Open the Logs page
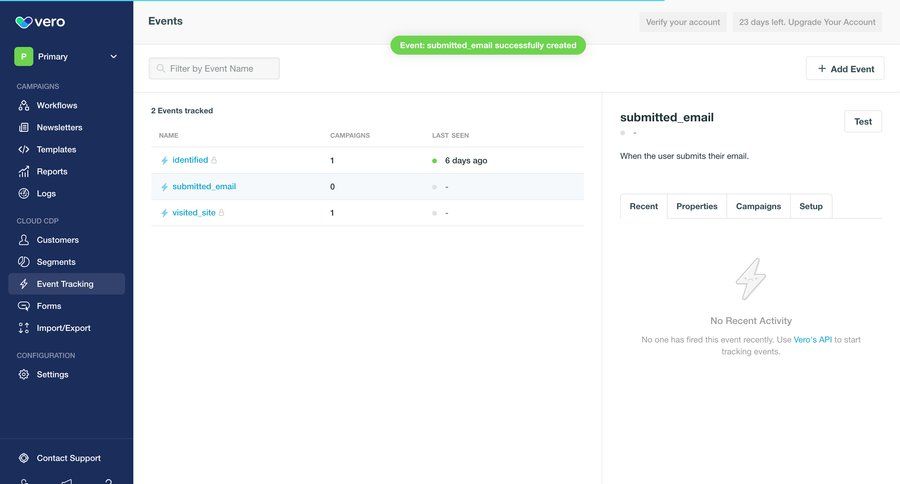This screenshot has width=900, height=484. click(46, 193)
